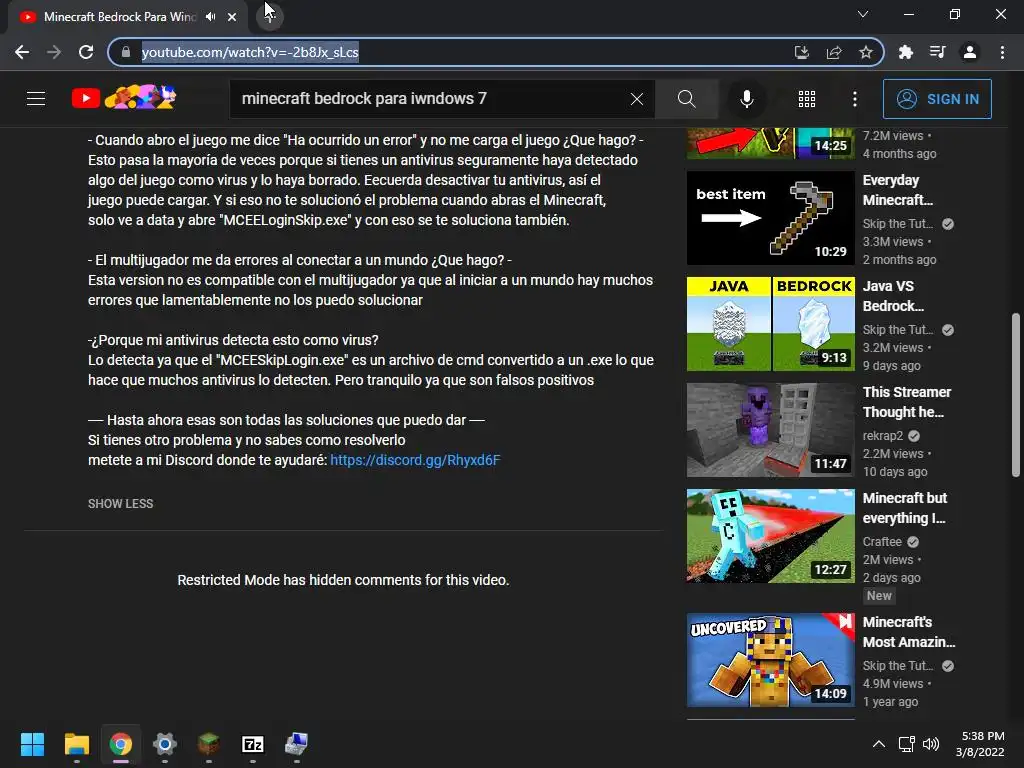Open Java VS Bedrock thumbnail
Screen dimensions: 1024x768
point(771,324)
